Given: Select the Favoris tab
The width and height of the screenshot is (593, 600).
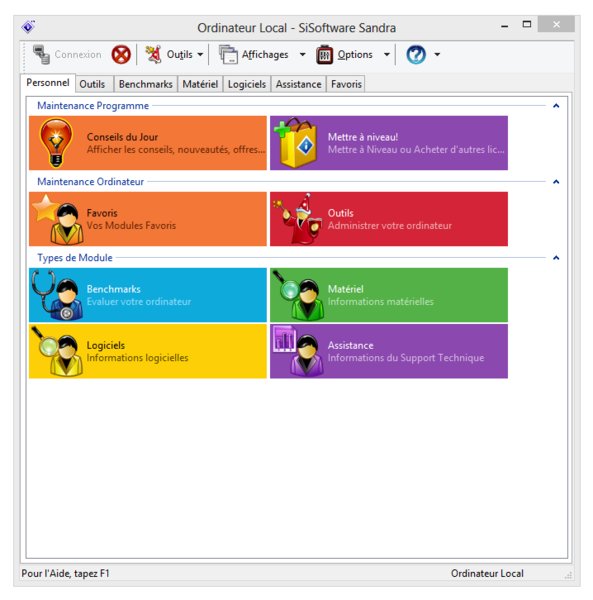Looking at the screenshot, I should (x=346, y=84).
